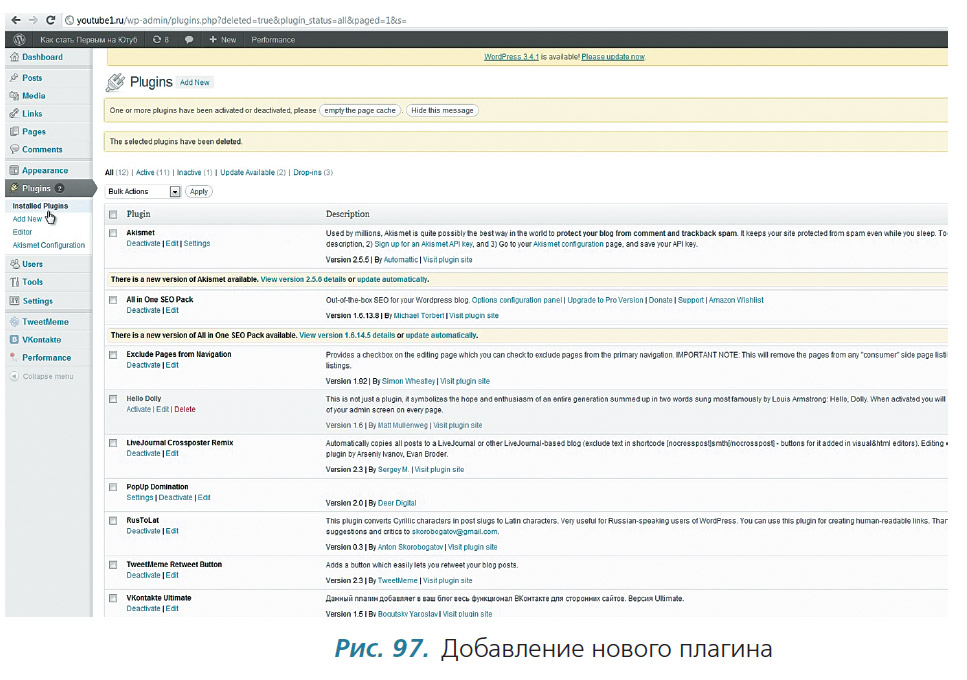The width and height of the screenshot is (967, 680).
Task: Click the Apply bulk action button
Action: [x=199, y=192]
